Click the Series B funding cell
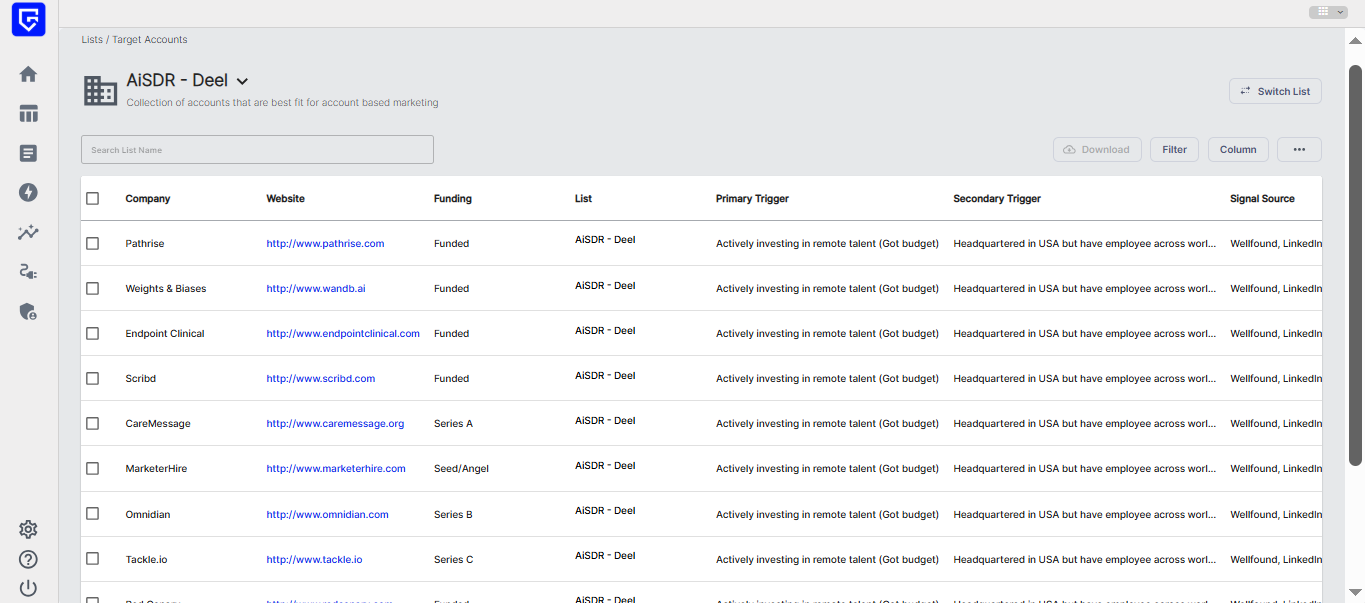1365x603 pixels. click(x=453, y=515)
